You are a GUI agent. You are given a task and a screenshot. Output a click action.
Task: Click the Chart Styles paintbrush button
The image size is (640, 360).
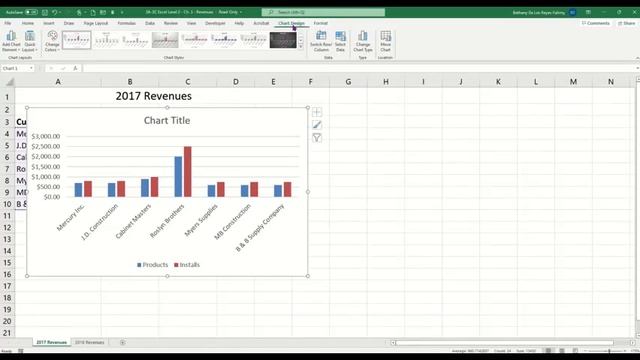[317, 125]
